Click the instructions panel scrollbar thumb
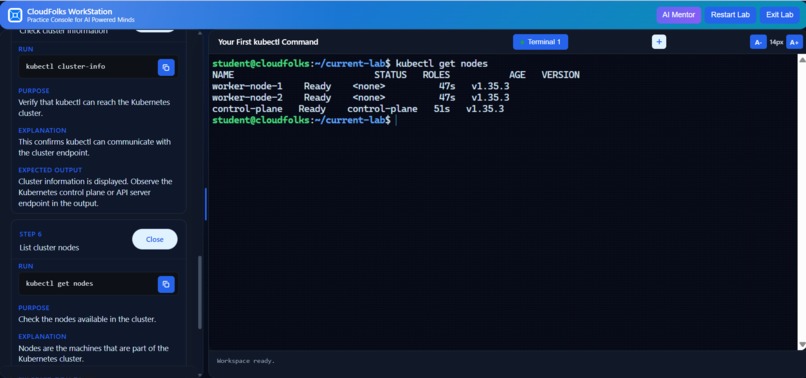 coord(200,293)
